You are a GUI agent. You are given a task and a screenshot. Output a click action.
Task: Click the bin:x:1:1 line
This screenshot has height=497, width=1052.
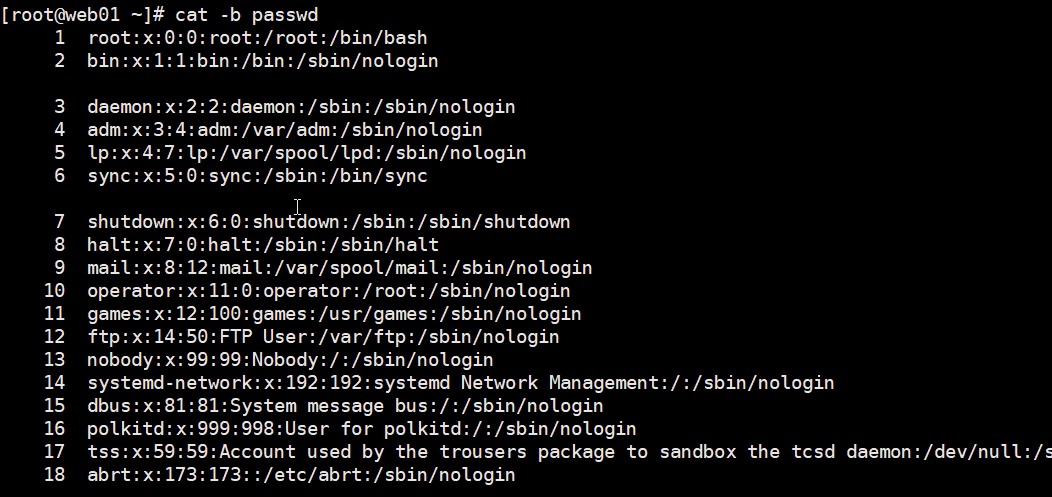tap(262, 61)
